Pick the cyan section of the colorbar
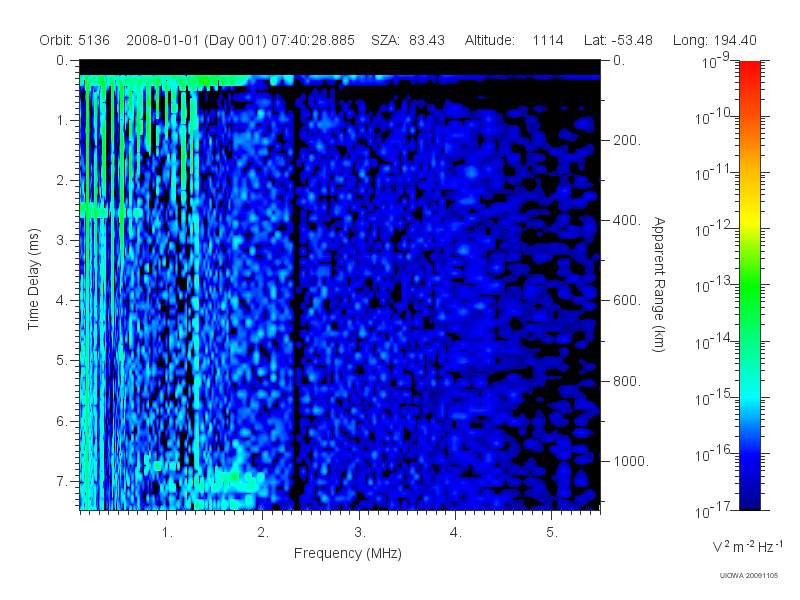Screen dimensions: 800x600 (x=750, y=395)
